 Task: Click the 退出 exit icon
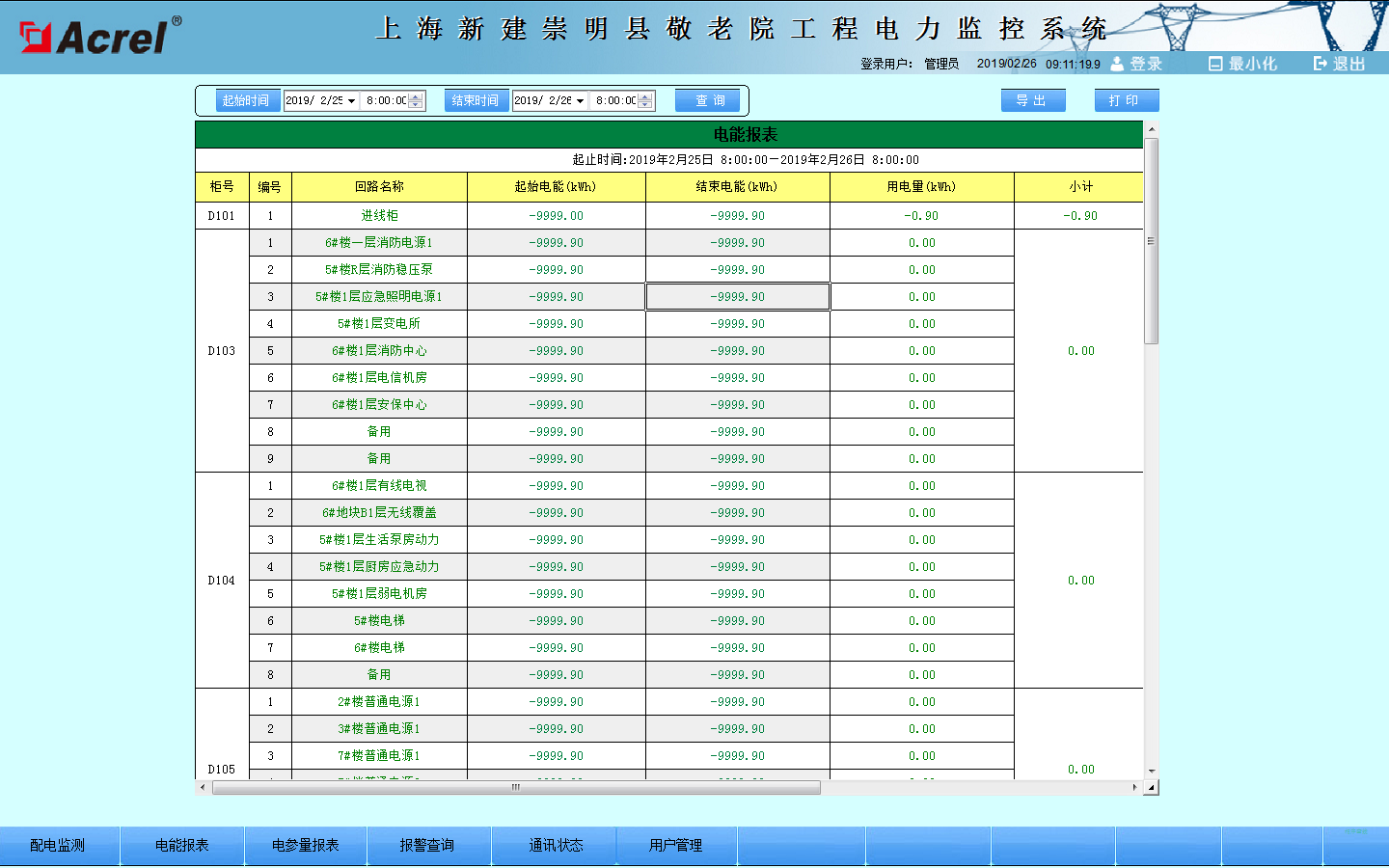coord(1321,64)
